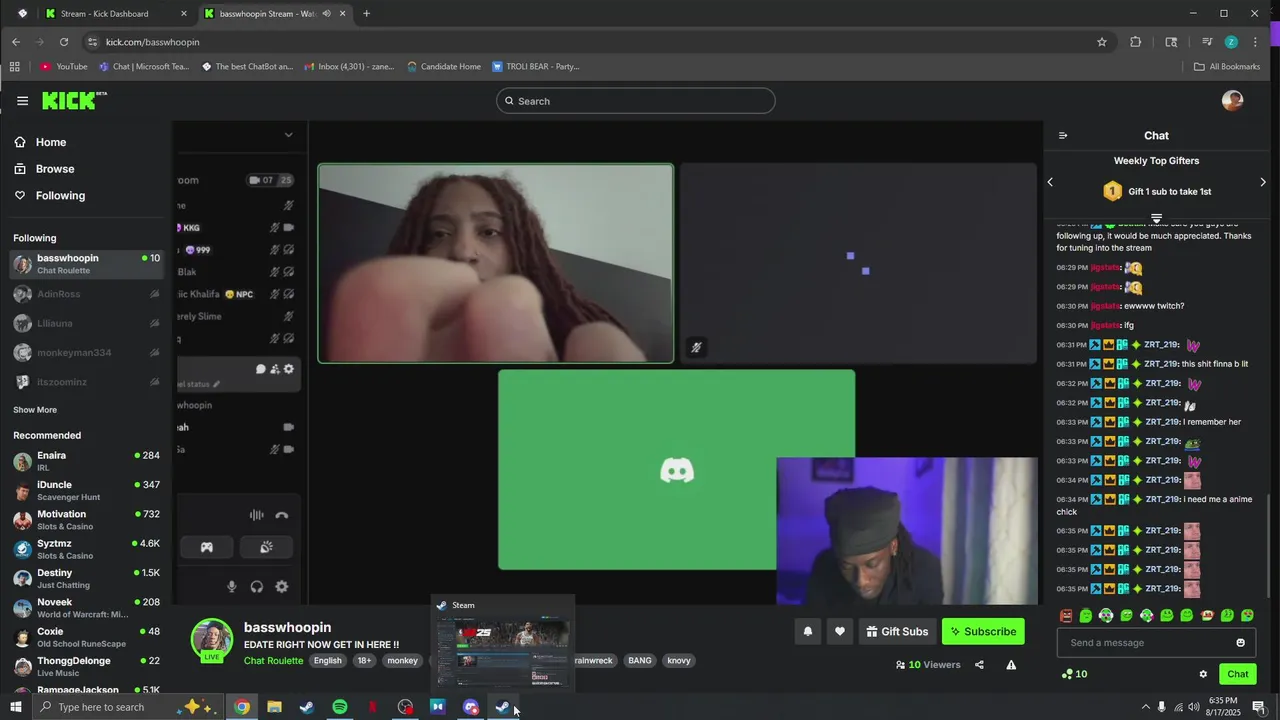Click the Subscribe button

click(983, 631)
